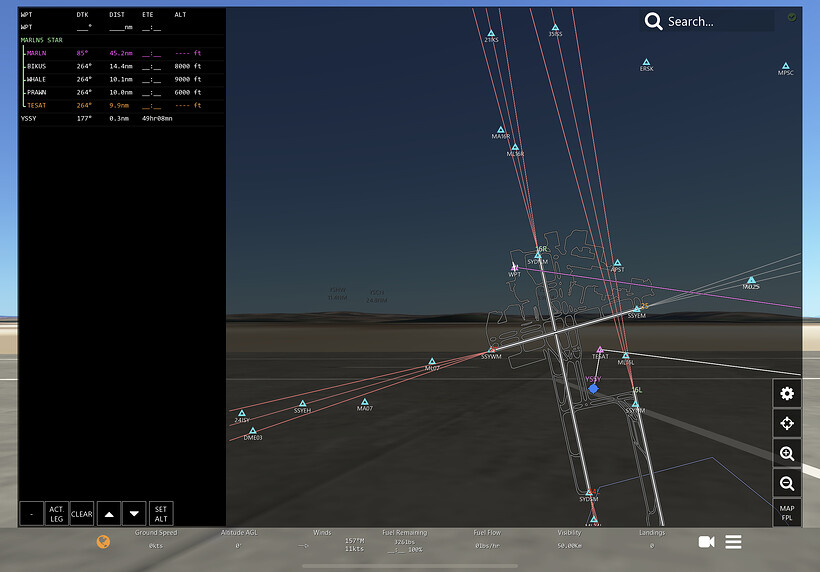820x572 pixels.
Task: Tap the SSYEH fix triangle
Action: coord(302,404)
